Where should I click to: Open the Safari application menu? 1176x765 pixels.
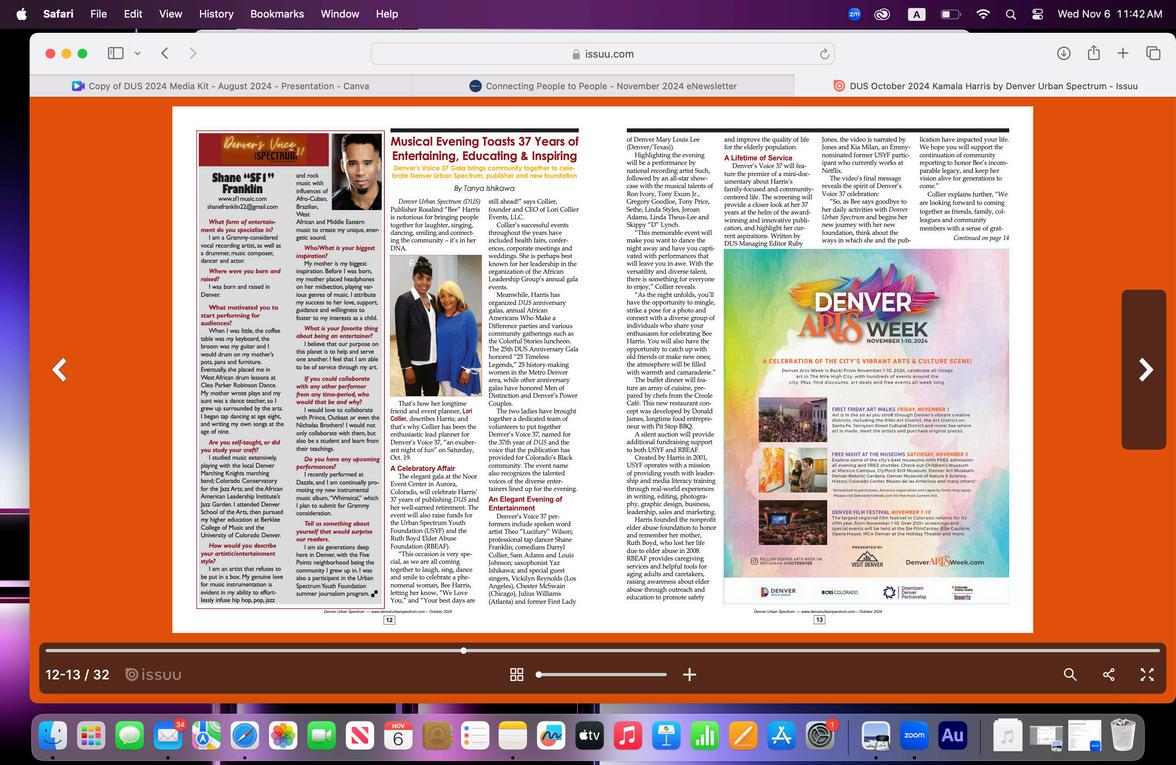coord(58,14)
